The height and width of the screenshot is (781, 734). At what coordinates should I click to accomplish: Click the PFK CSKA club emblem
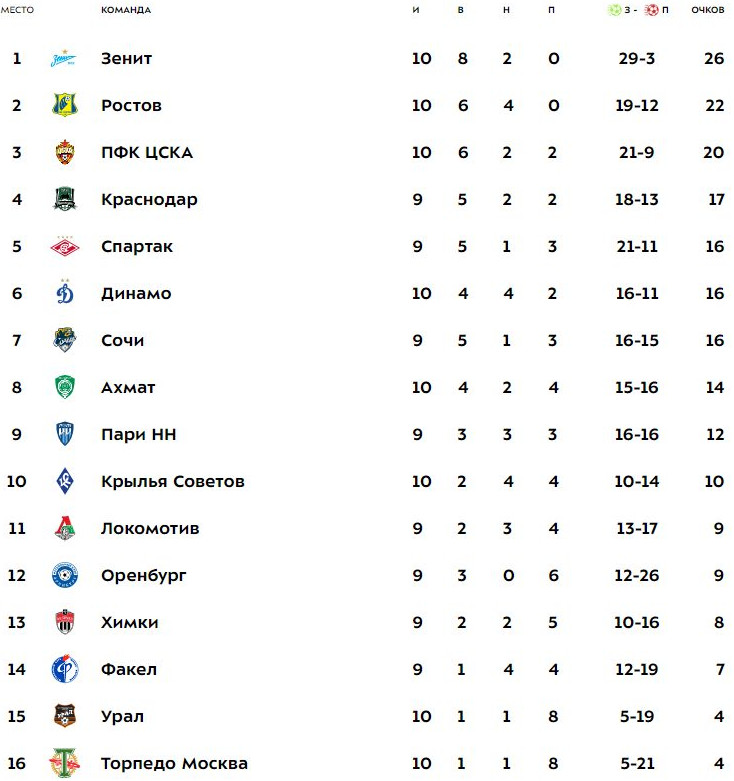(x=64, y=153)
